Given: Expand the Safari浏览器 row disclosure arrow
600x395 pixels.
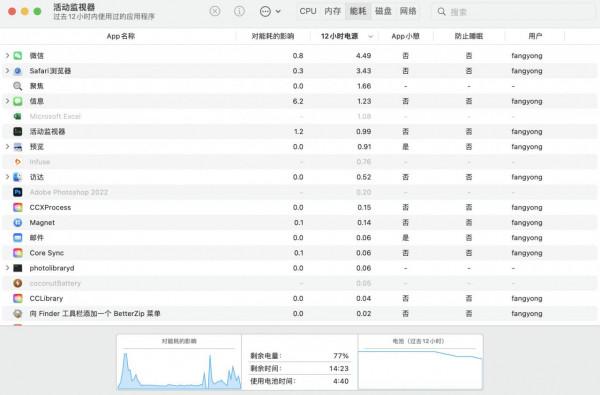Looking at the screenshot, I should tap(7, 71).
